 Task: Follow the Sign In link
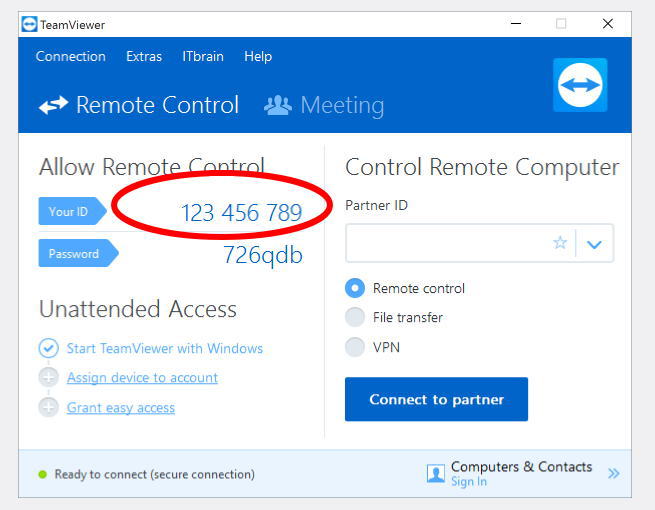468,482
